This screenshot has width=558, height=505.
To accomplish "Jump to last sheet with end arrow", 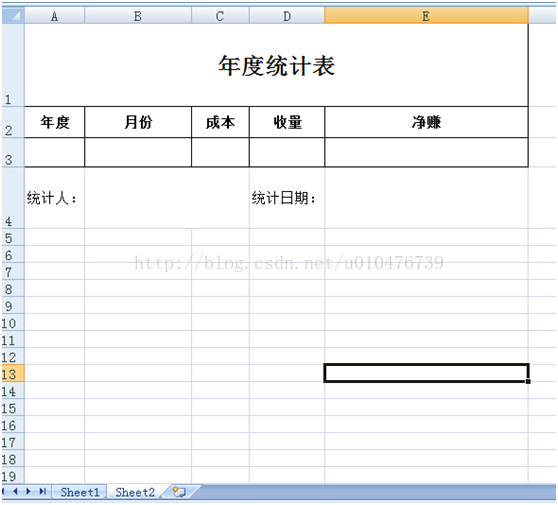I will coord(43,492).
